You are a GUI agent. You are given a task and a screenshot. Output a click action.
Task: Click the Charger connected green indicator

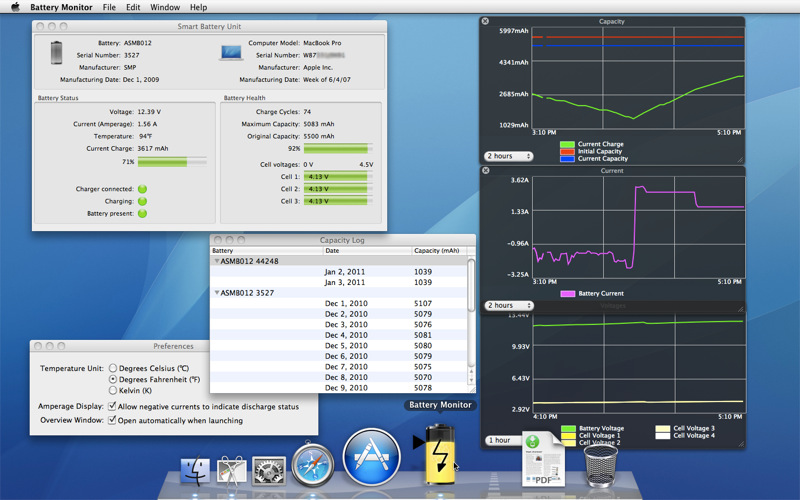pyautogui.click(x=142, y=189)
